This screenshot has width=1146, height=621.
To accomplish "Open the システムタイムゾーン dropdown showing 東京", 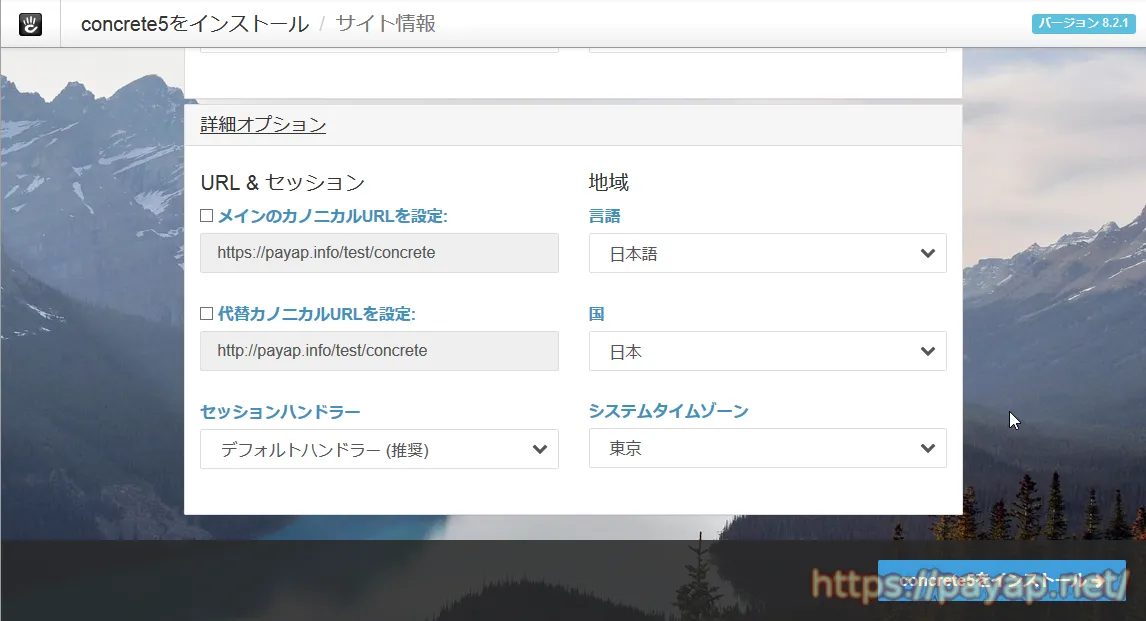I will point(767,449).
